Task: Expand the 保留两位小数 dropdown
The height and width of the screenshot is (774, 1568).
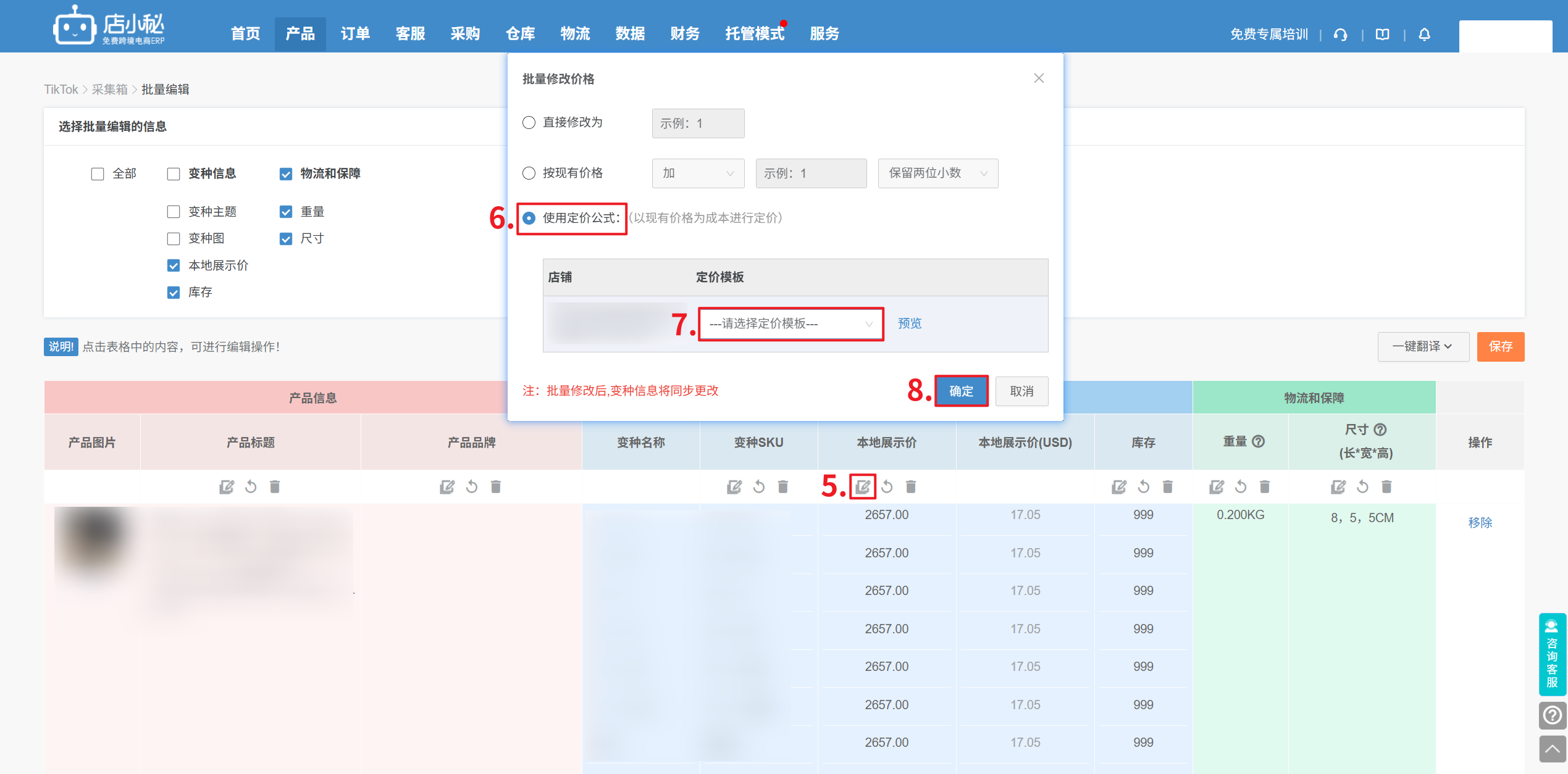Action: click(937, 173)
